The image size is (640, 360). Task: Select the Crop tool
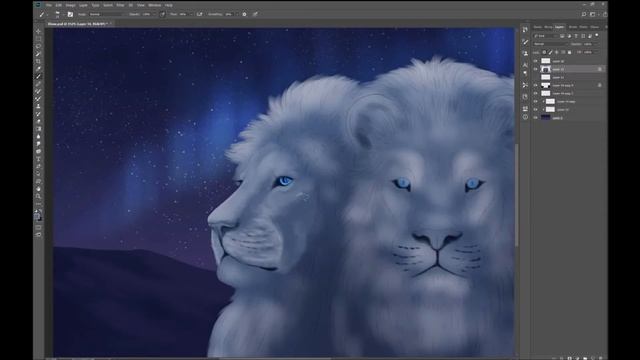coord(38,61)
